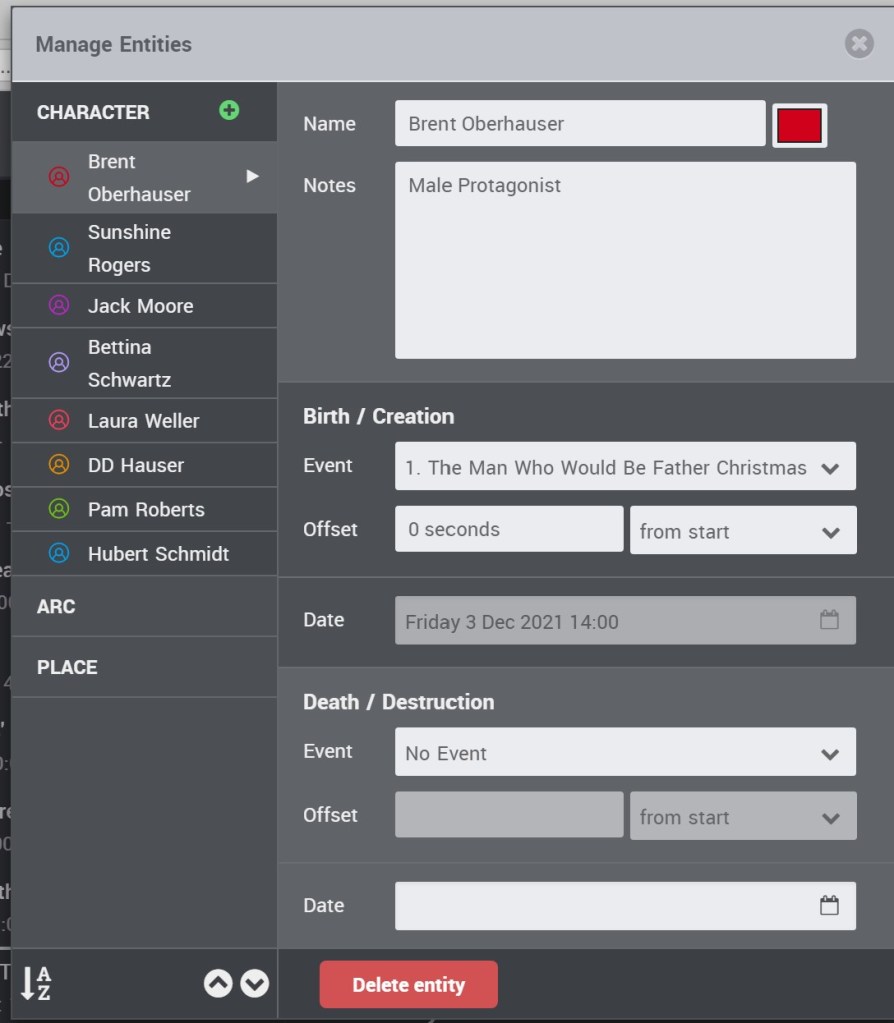Click the green add character plus icon
The image size is (894, 1023).
(x=229, y=111)
